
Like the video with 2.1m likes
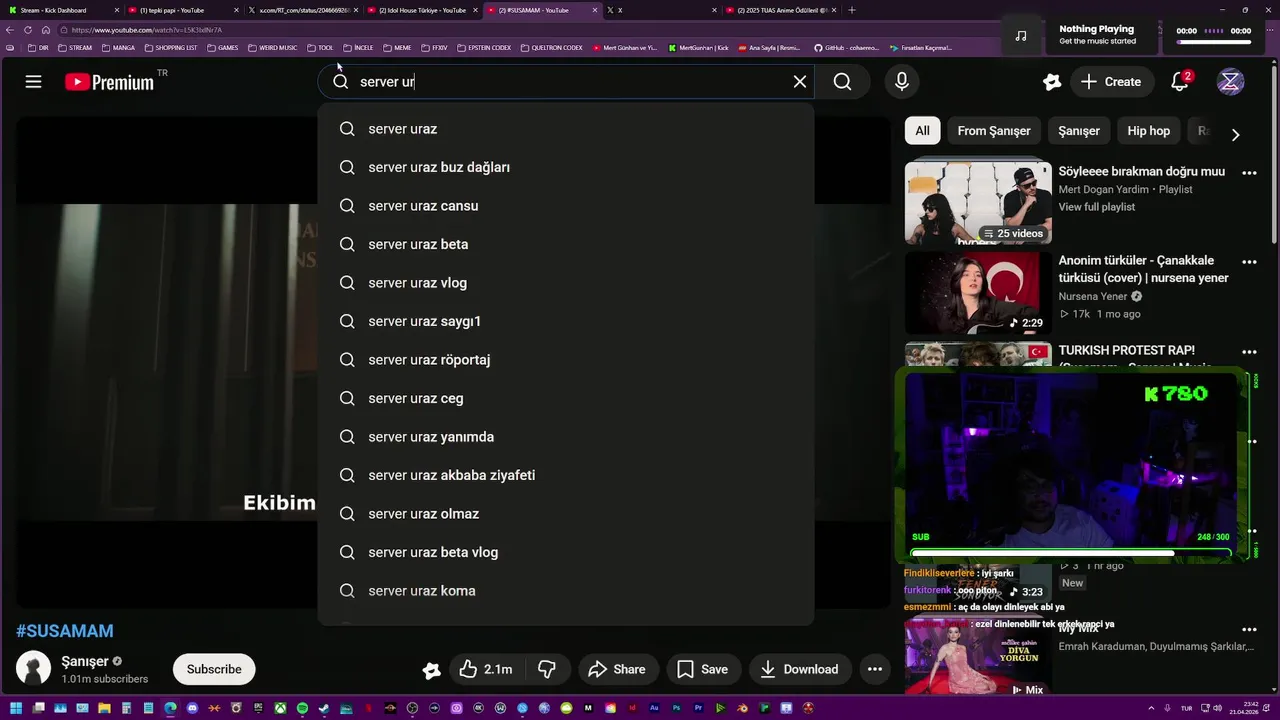[486, 669]
